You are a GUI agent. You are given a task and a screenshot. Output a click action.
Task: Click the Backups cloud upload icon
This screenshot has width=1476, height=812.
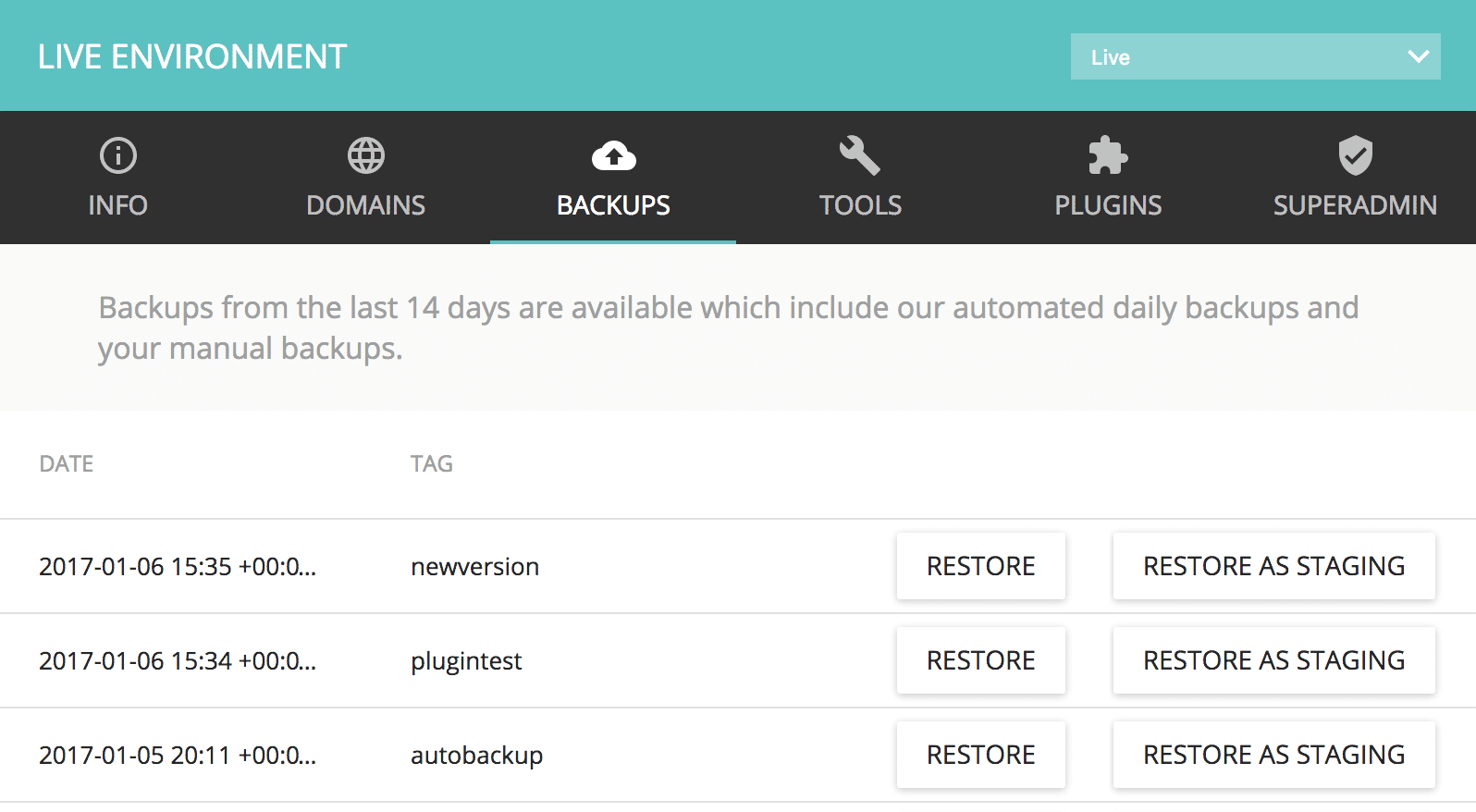pyautogui.click(x=613, y=155)
